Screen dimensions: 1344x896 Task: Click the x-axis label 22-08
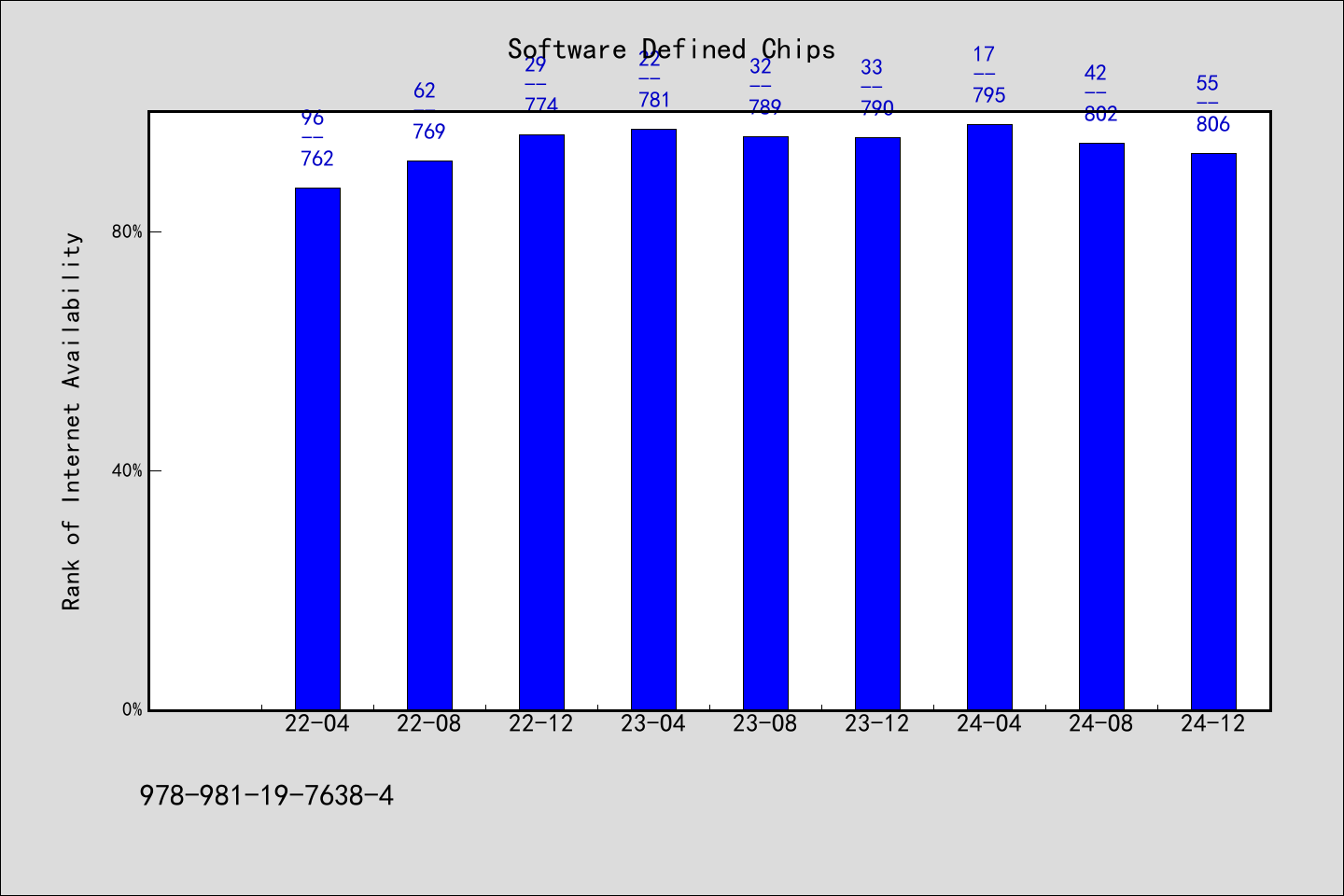(x=429, y=723)
